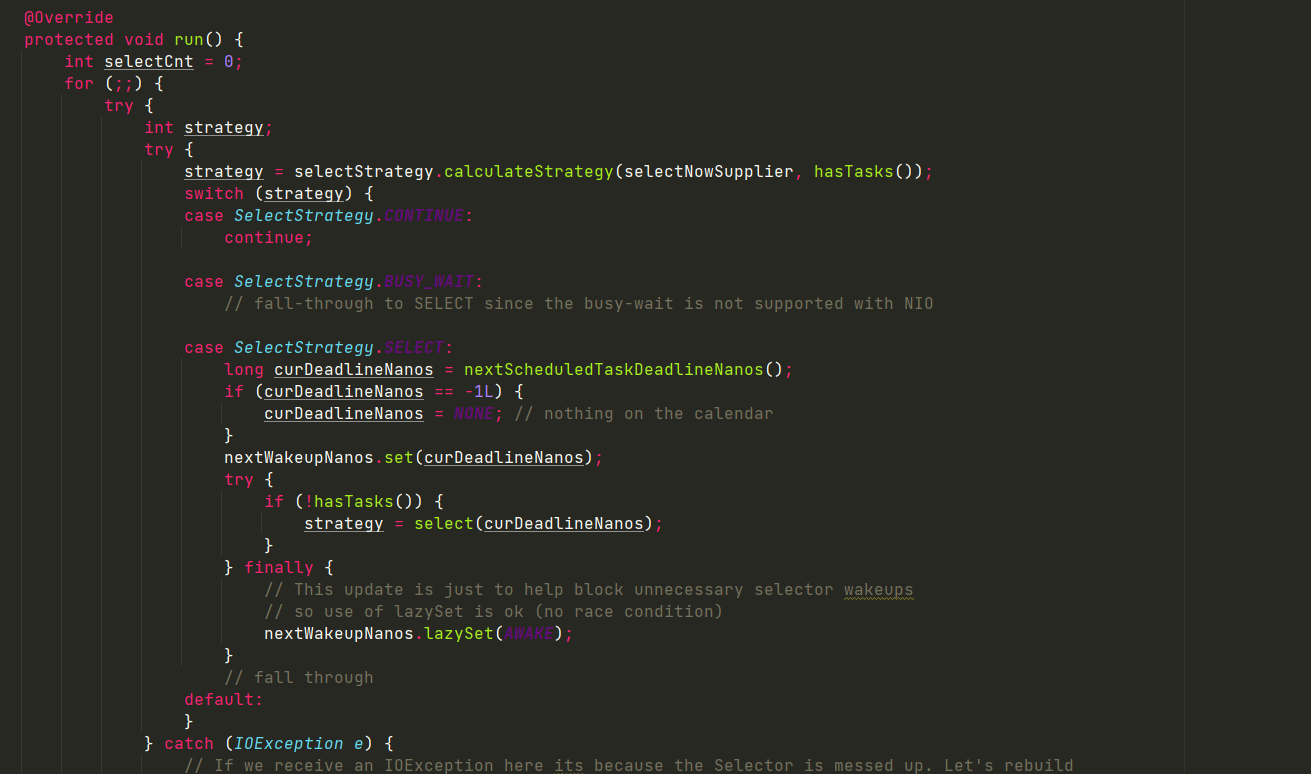Click the CONTINUE constant in case label
Viewport: 1311px width, 774px height.
424,215
